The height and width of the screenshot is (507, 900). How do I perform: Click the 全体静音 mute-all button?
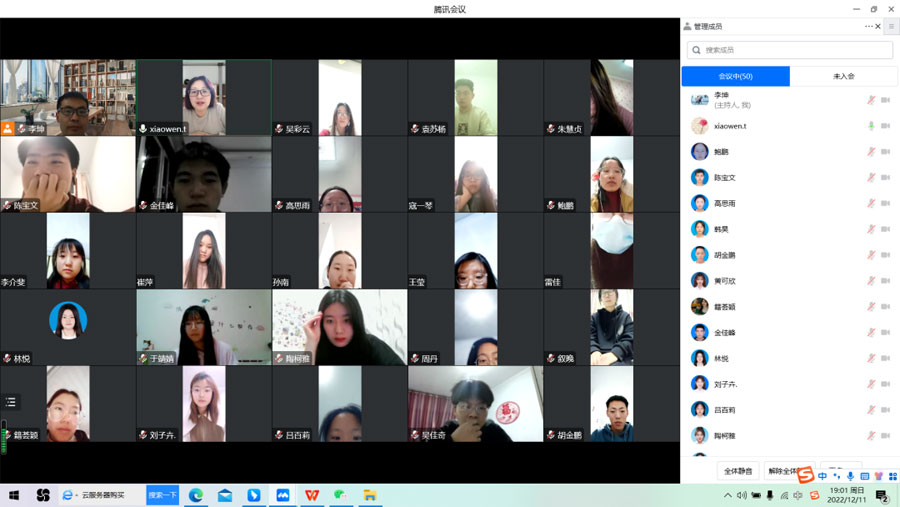tap(738, 471)
